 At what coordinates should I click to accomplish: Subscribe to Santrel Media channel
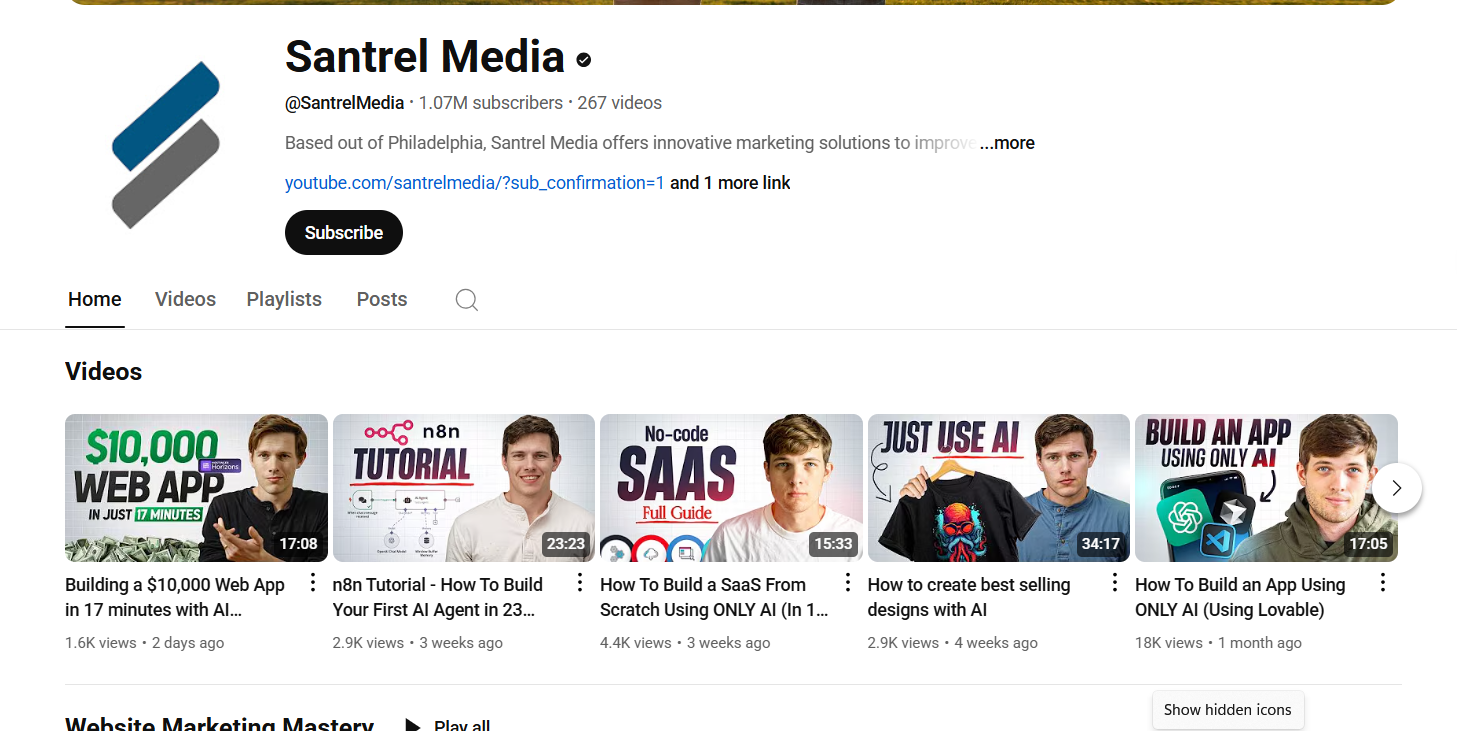coord(344,232)
